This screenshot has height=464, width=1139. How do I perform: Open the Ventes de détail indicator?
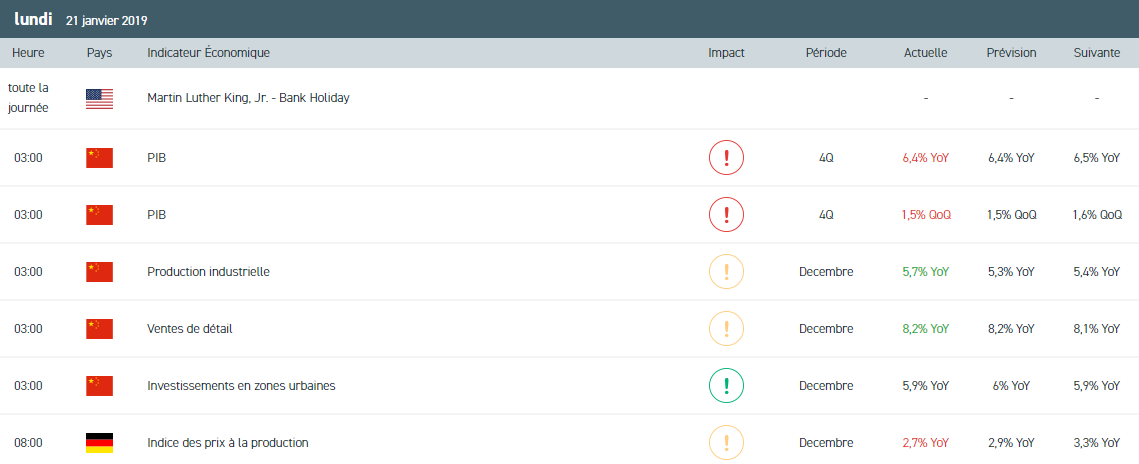[189, 329]
